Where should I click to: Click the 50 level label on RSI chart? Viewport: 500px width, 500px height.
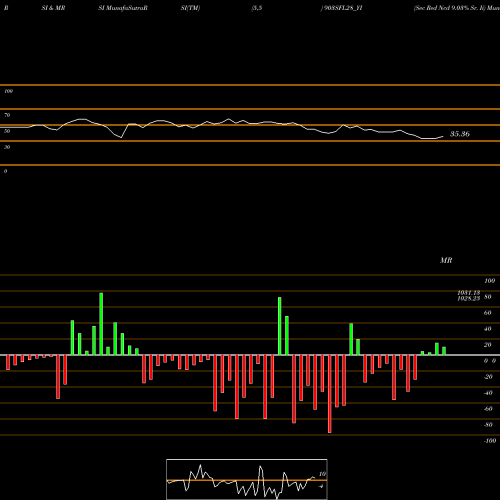(x=7, y=131)
